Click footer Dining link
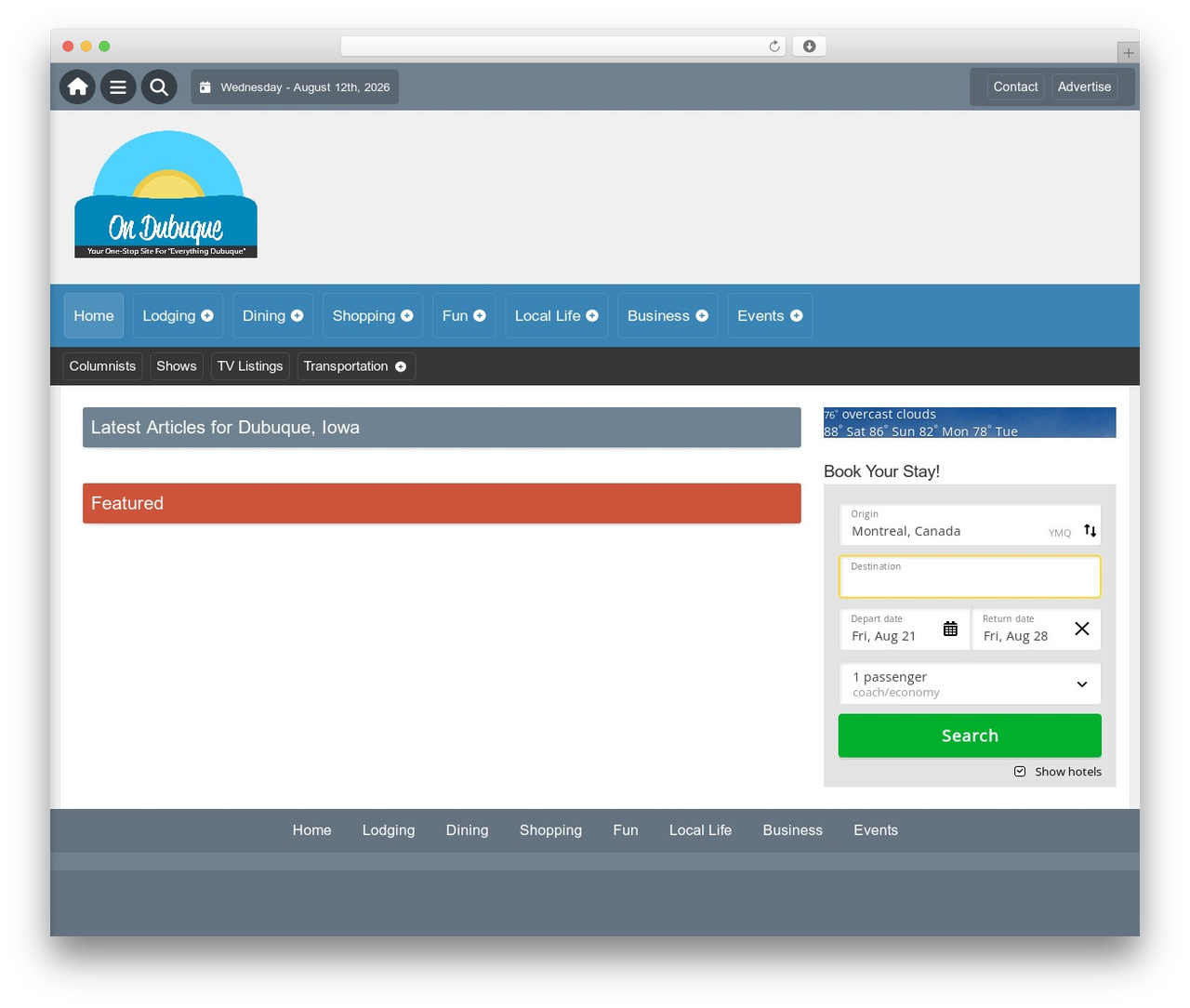Image resolution: width=1190 pixels, height=1008 pixels. click(x=467, y=830)
